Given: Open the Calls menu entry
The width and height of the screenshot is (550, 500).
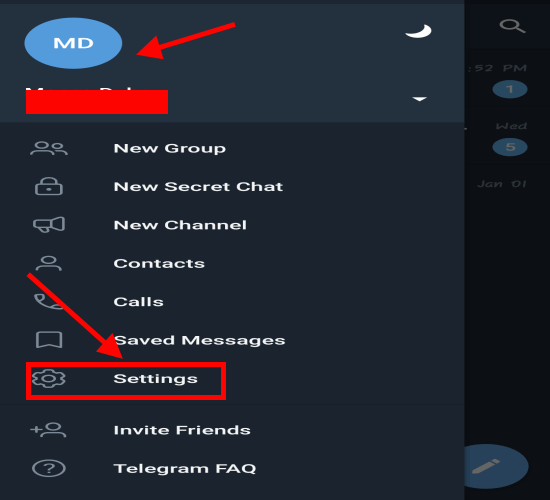Looking at the screenshot, I should pos(232,302).
